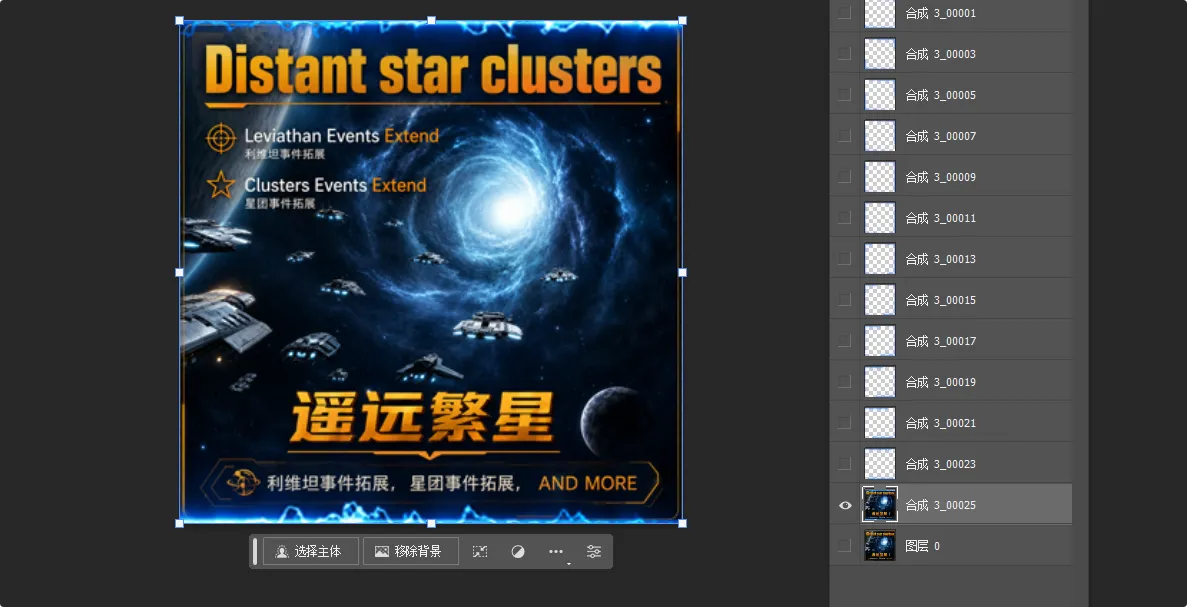Click the 移除背景 (Remove Background) button
The height and width of the screenshot is (607, 1187).
coord(410,551)
